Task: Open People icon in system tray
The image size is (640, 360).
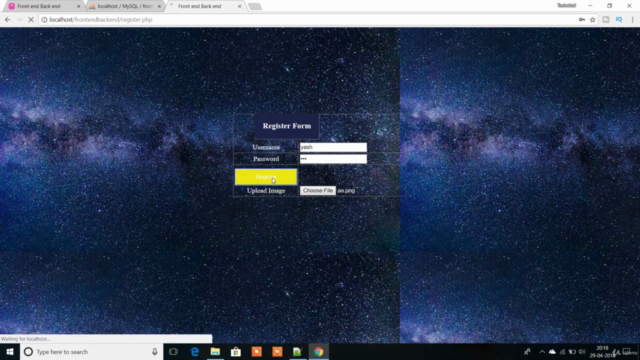Action: [x=527, y=351]
